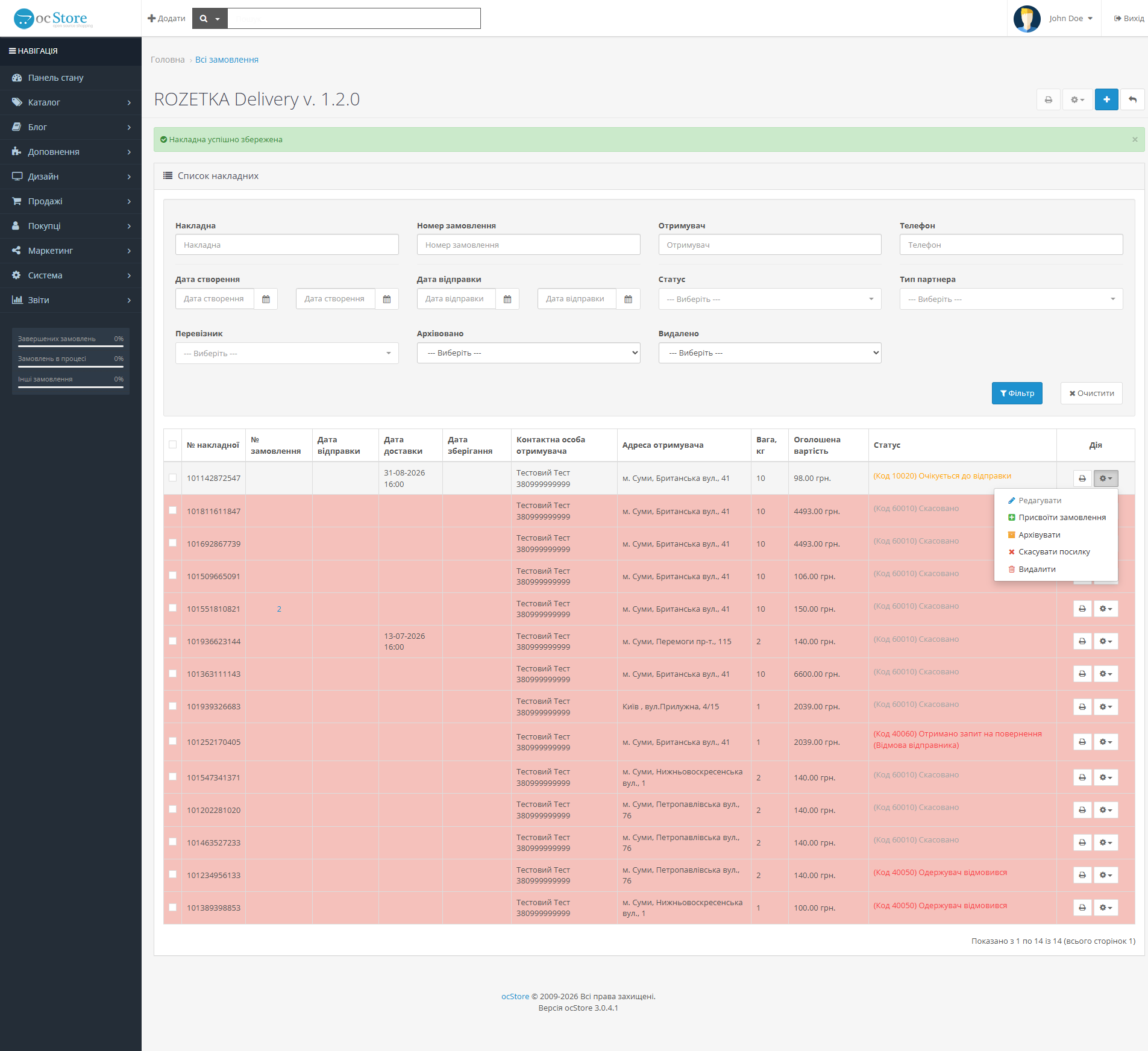This screenshot has width=1148, height=1051.
Task: Dismiss the green success alert
Action: [1135, 139]
